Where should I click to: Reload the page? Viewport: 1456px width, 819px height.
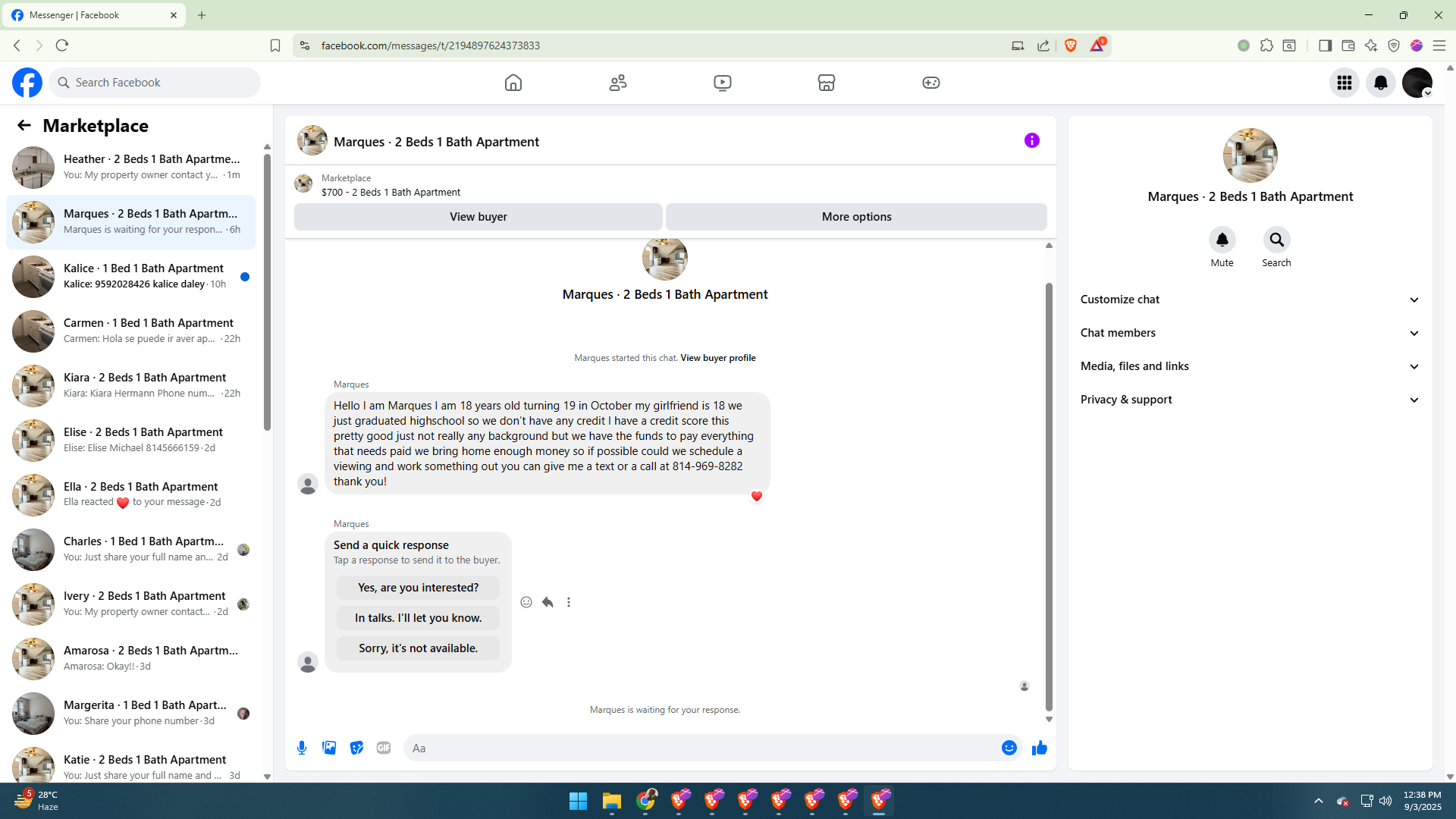(x=62, y=45)
